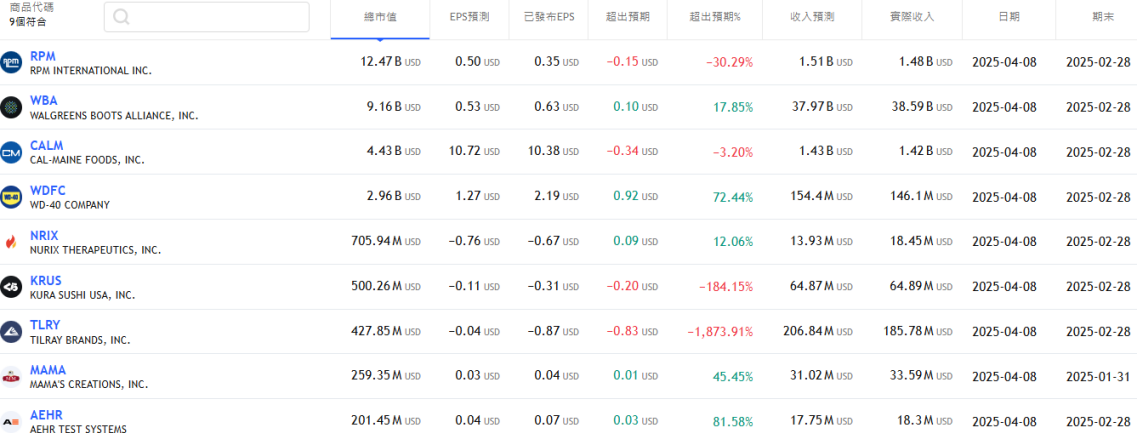
Task: Click the -0.83 EPS surprise value
Action: 632,332
